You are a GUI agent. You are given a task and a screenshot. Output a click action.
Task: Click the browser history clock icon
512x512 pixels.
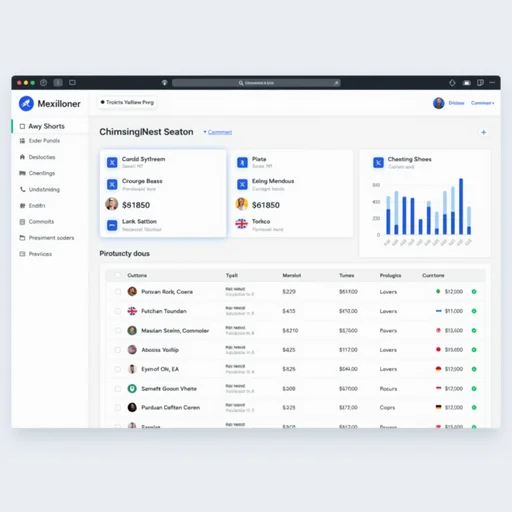click(x=43, y=83)
